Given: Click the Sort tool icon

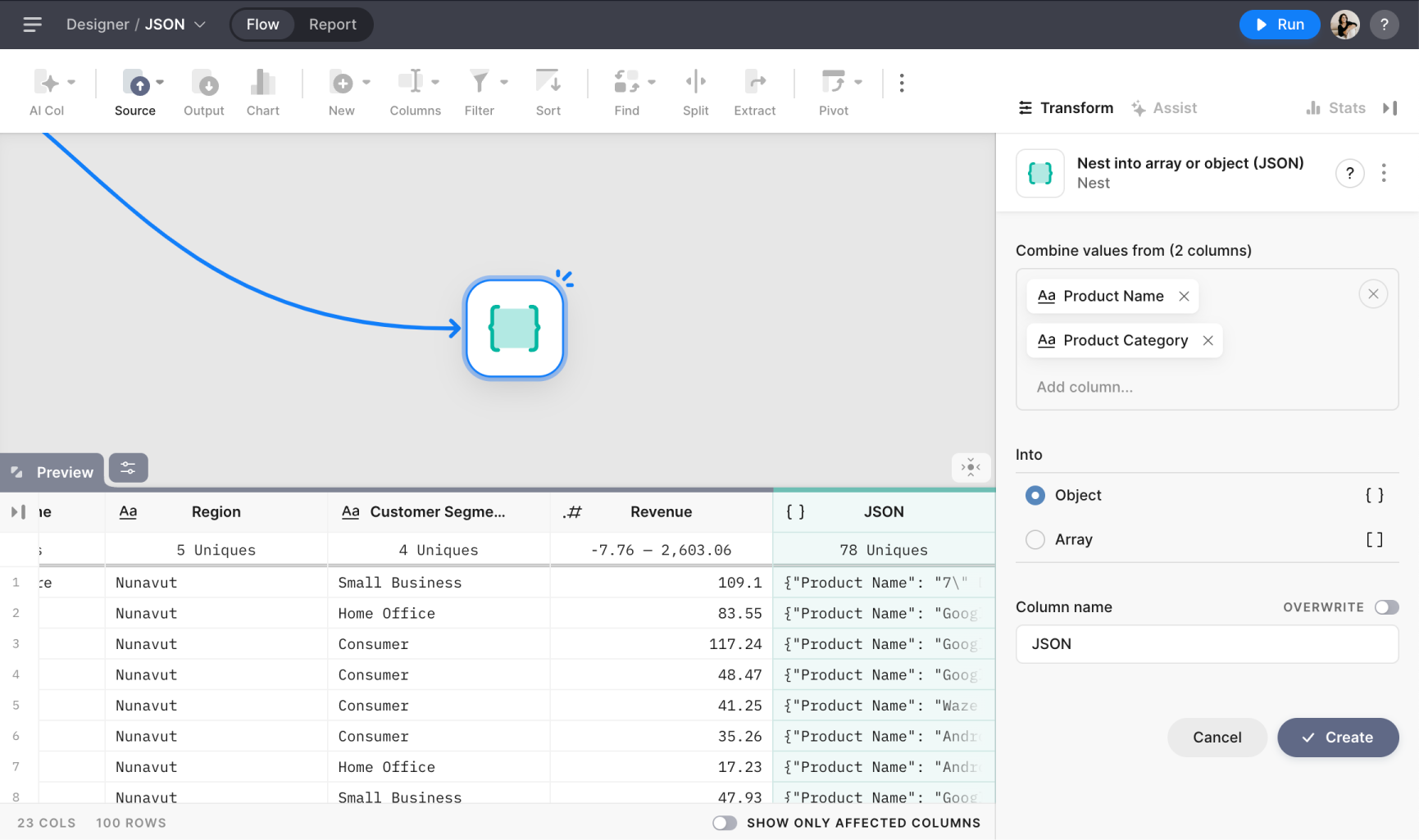Looking at the screenshot, I should (548, 83).
